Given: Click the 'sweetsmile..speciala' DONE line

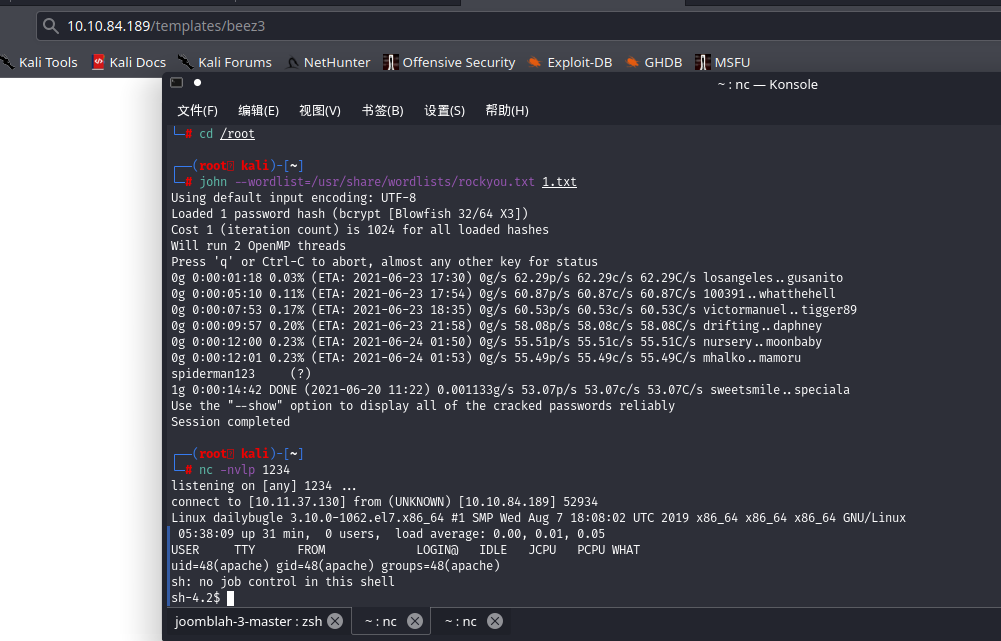Looking at the screenshot, I should coord(510,389).
